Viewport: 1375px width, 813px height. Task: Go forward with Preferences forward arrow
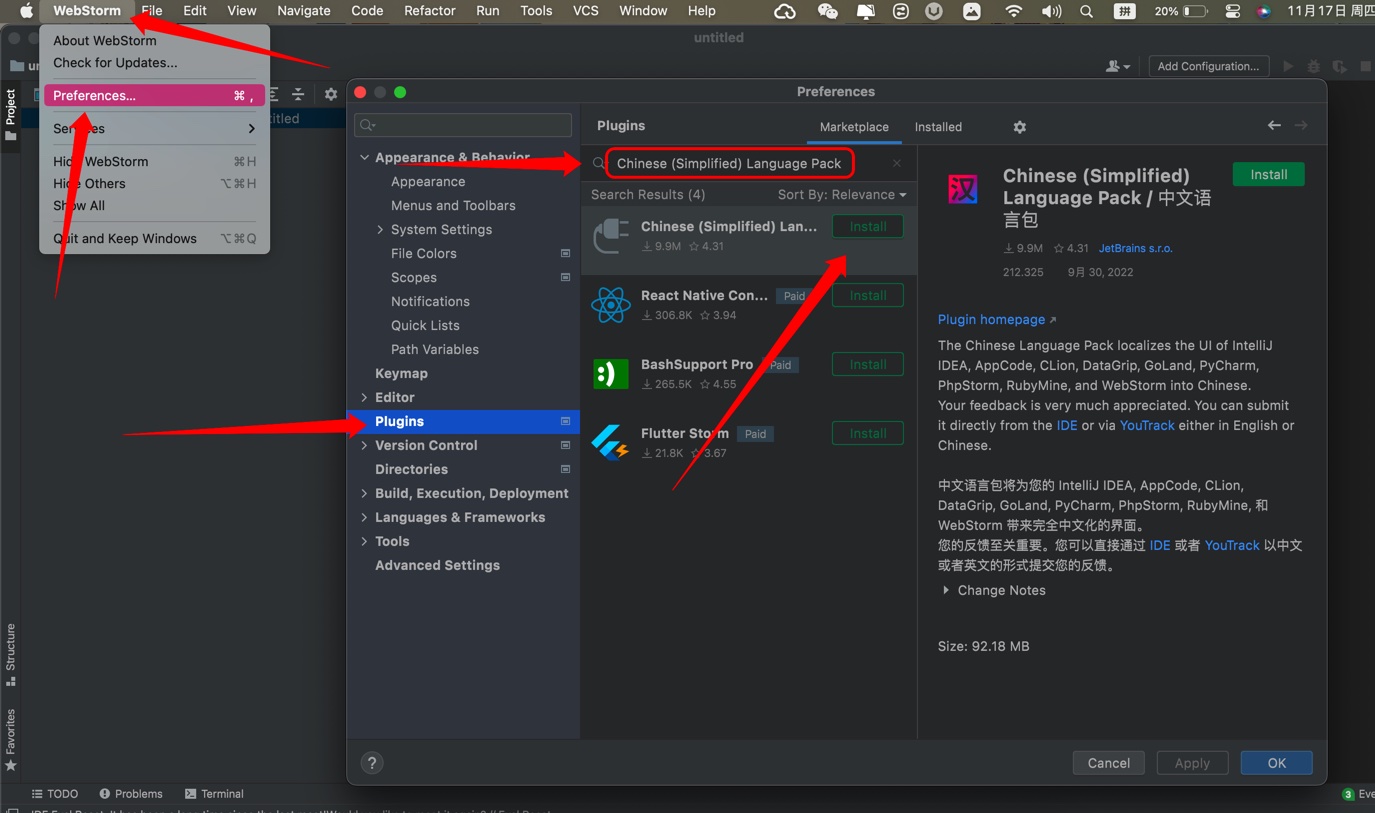pos(1301,125)
